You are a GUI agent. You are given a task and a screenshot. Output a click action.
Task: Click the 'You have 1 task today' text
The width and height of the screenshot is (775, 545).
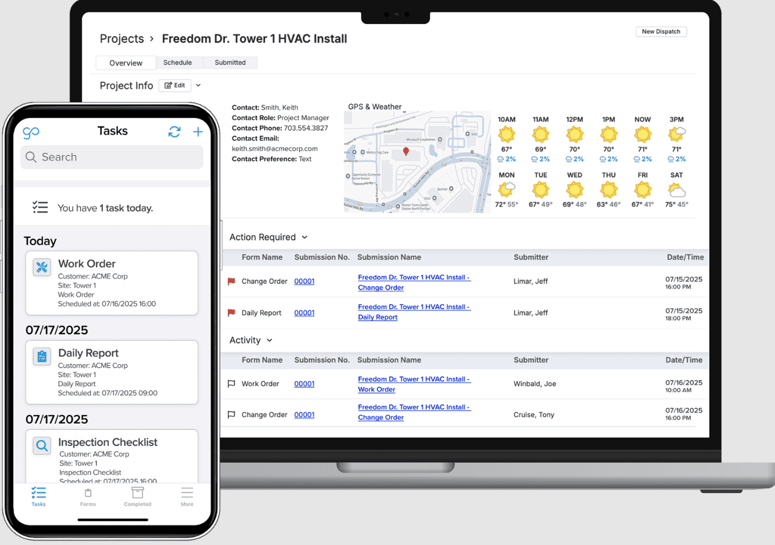[105, 208]
